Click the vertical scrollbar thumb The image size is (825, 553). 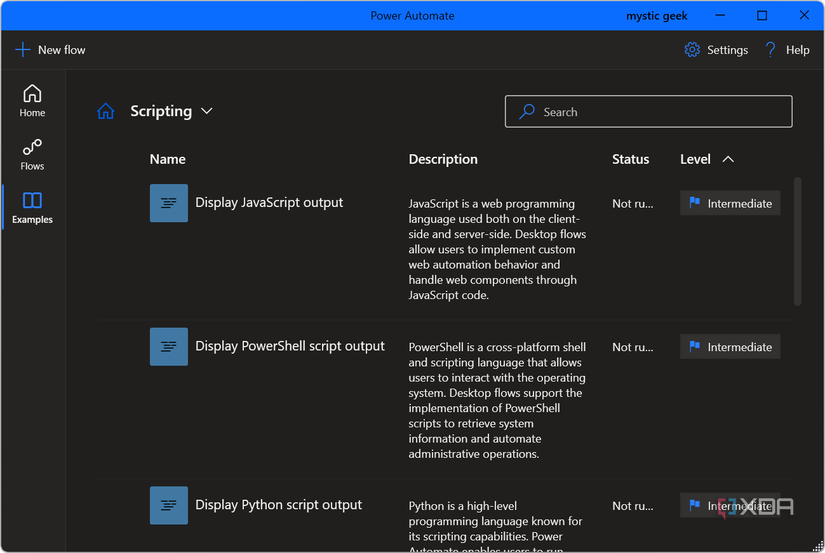coord(798,242)
